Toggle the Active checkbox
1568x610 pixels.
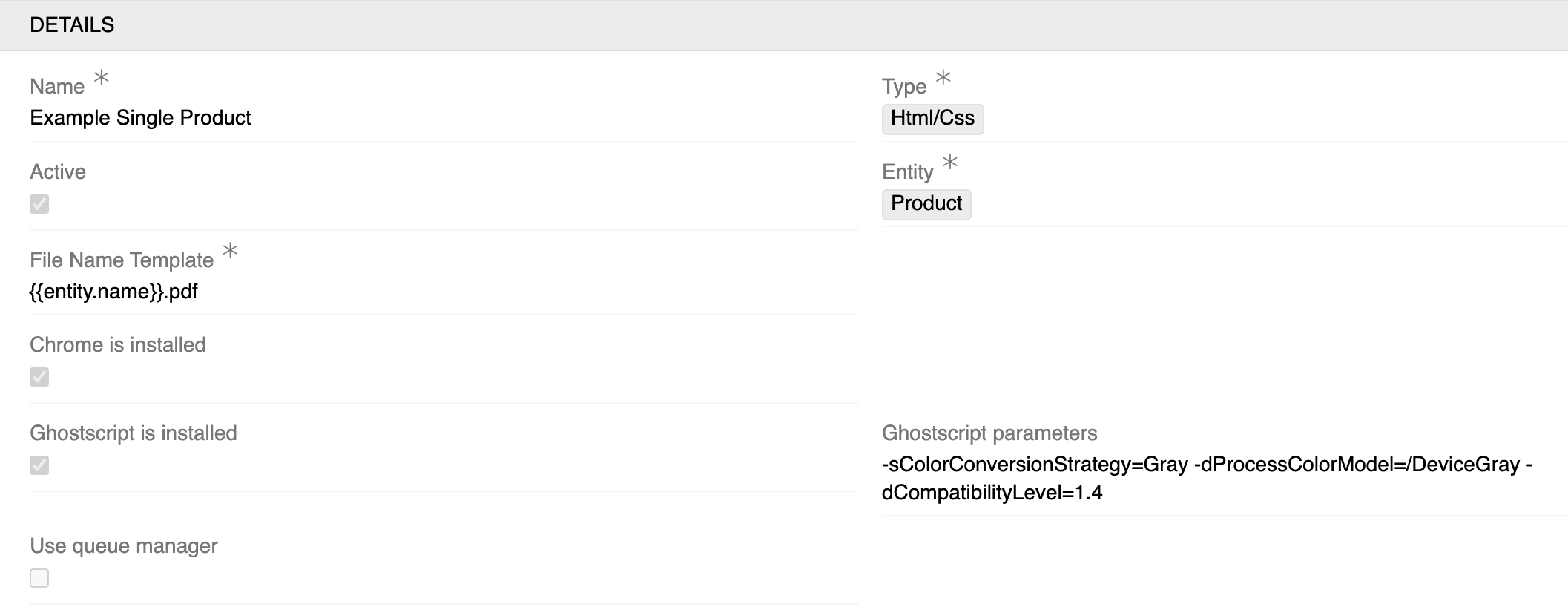pos(41,205)
